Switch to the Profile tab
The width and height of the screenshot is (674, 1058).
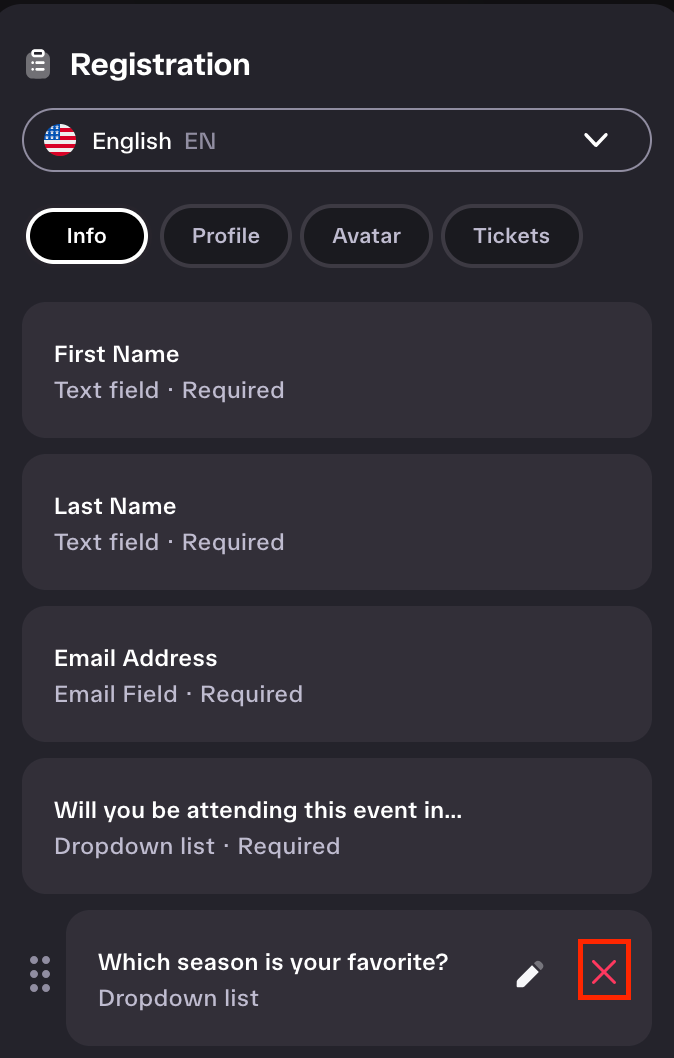click(225, 235)
